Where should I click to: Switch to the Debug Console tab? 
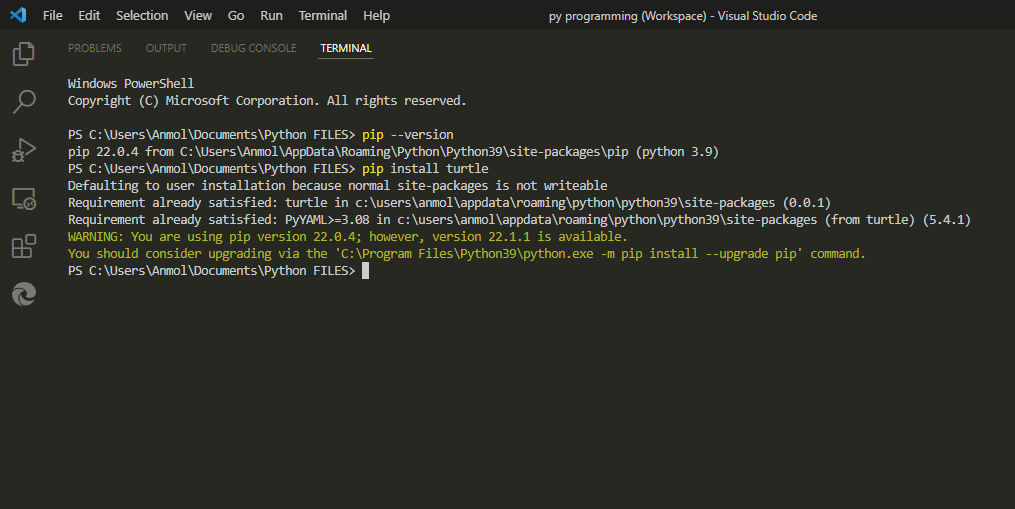[x=253, y=48]
